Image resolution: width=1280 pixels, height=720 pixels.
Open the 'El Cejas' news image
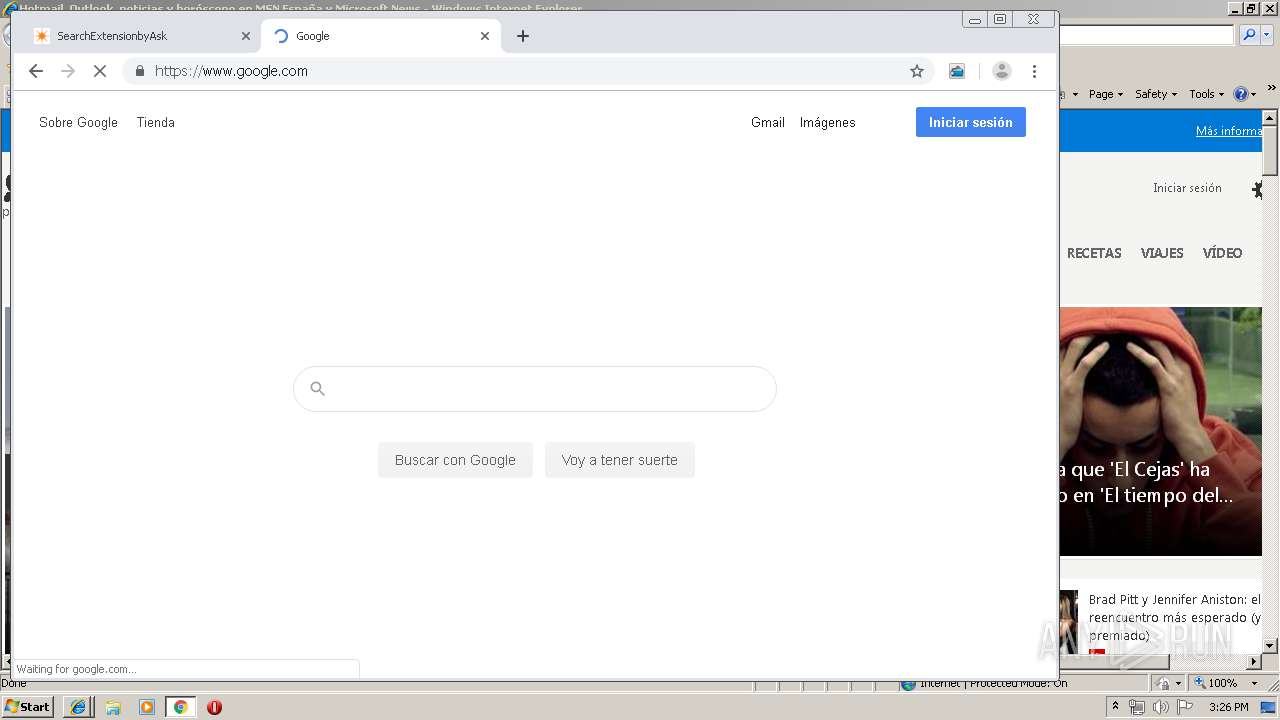(x=1160, y=431)
